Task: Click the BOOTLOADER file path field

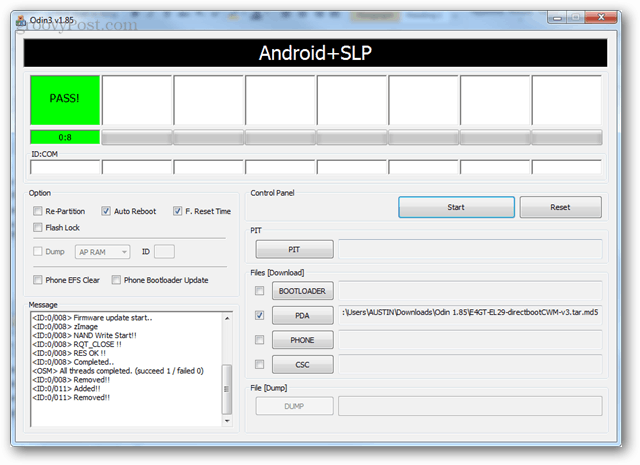Action: click(x=470, y=291)
